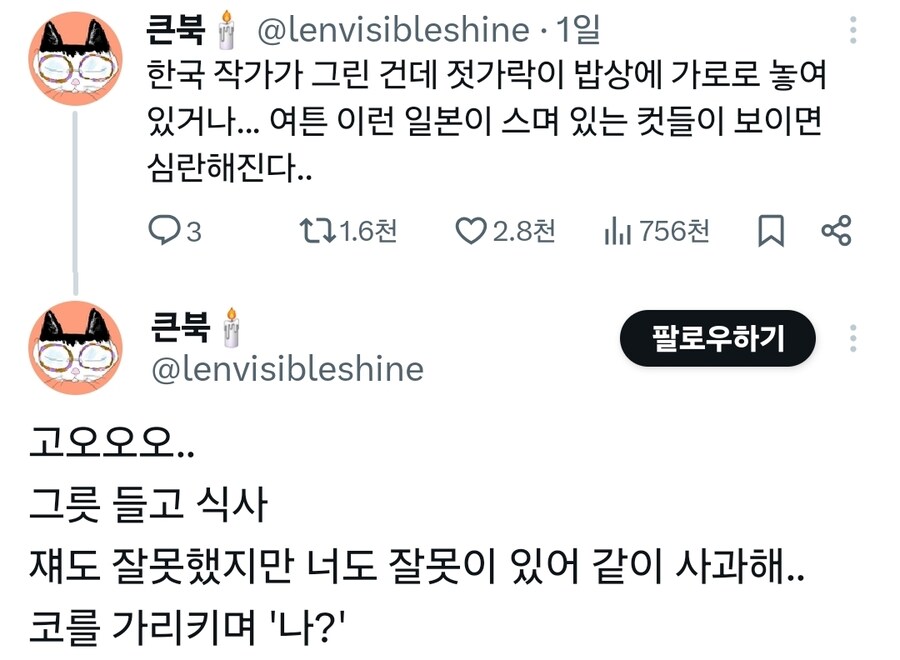Click the share icon on first tweet

pyautogui.click(x=836, y=231)
